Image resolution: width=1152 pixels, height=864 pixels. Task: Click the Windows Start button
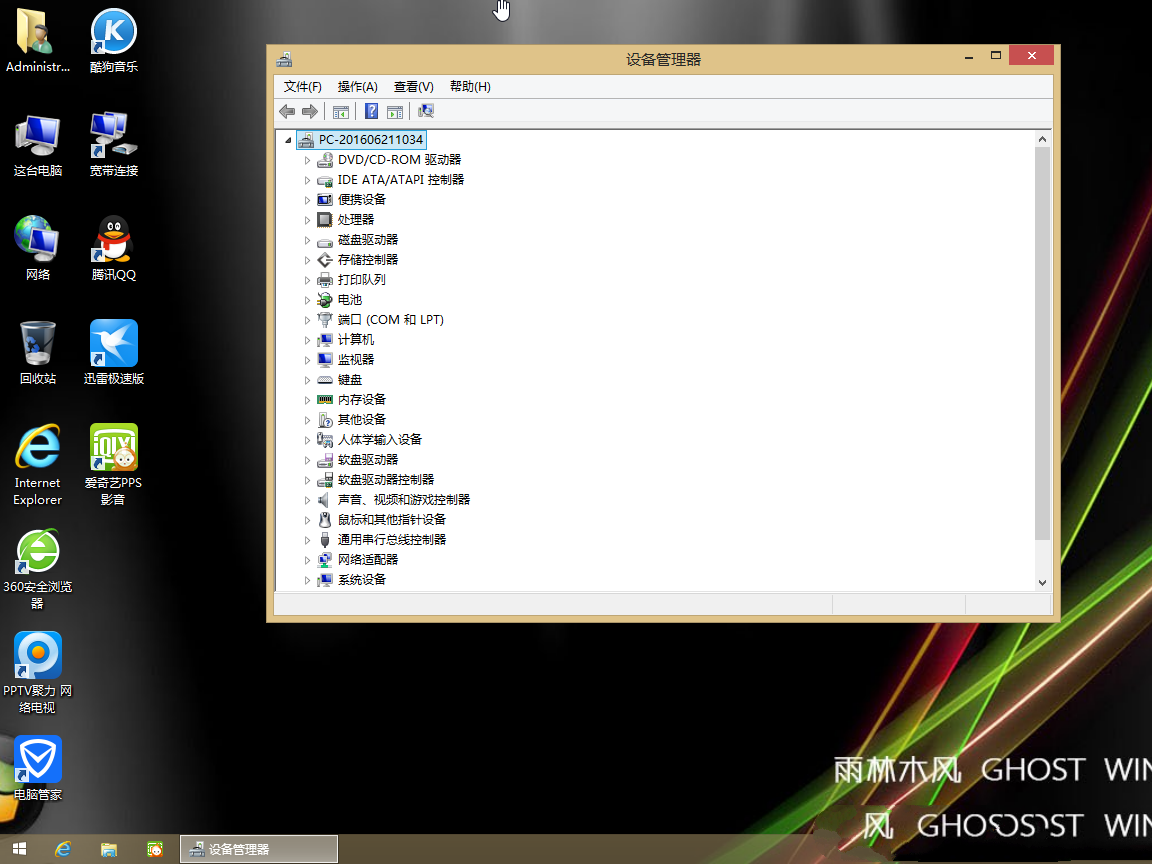[17, 849]
